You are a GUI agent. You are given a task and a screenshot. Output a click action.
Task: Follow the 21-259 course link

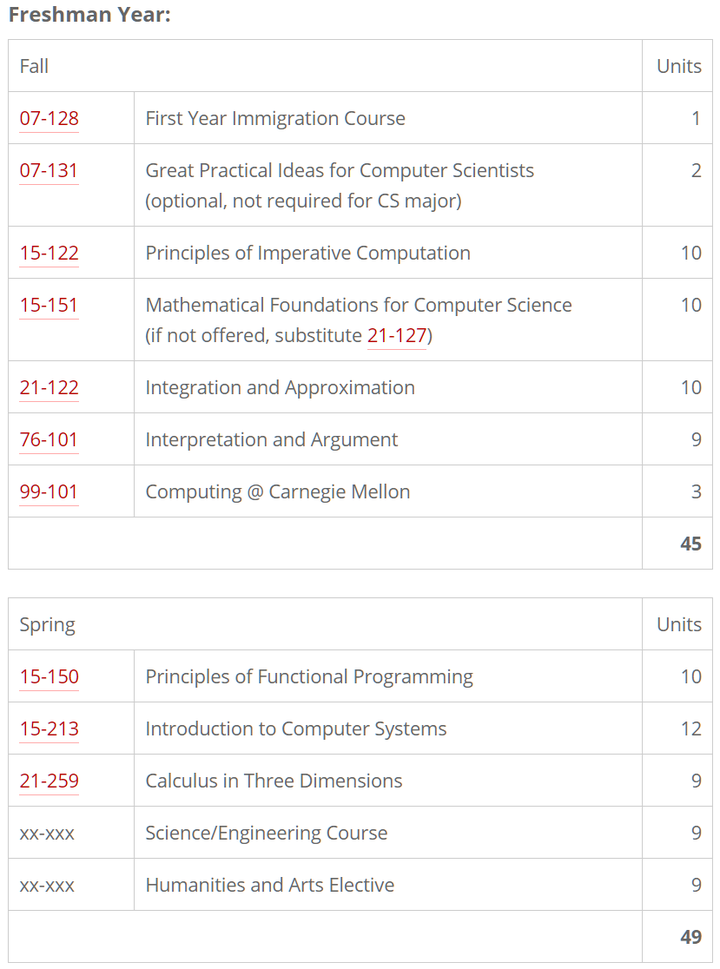(x=49, y=781)
